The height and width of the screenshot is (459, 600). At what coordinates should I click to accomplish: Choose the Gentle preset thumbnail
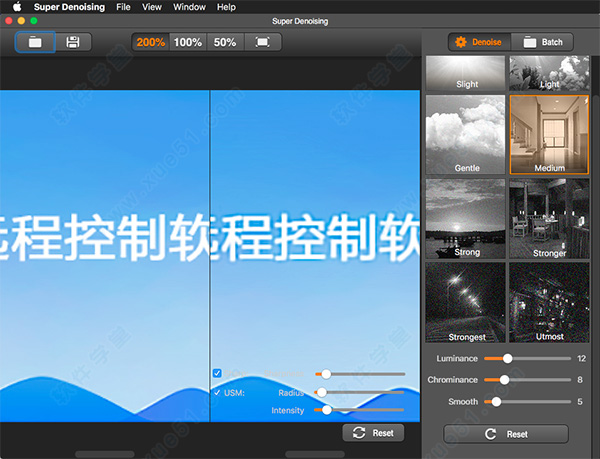click(x=465, y=135)
